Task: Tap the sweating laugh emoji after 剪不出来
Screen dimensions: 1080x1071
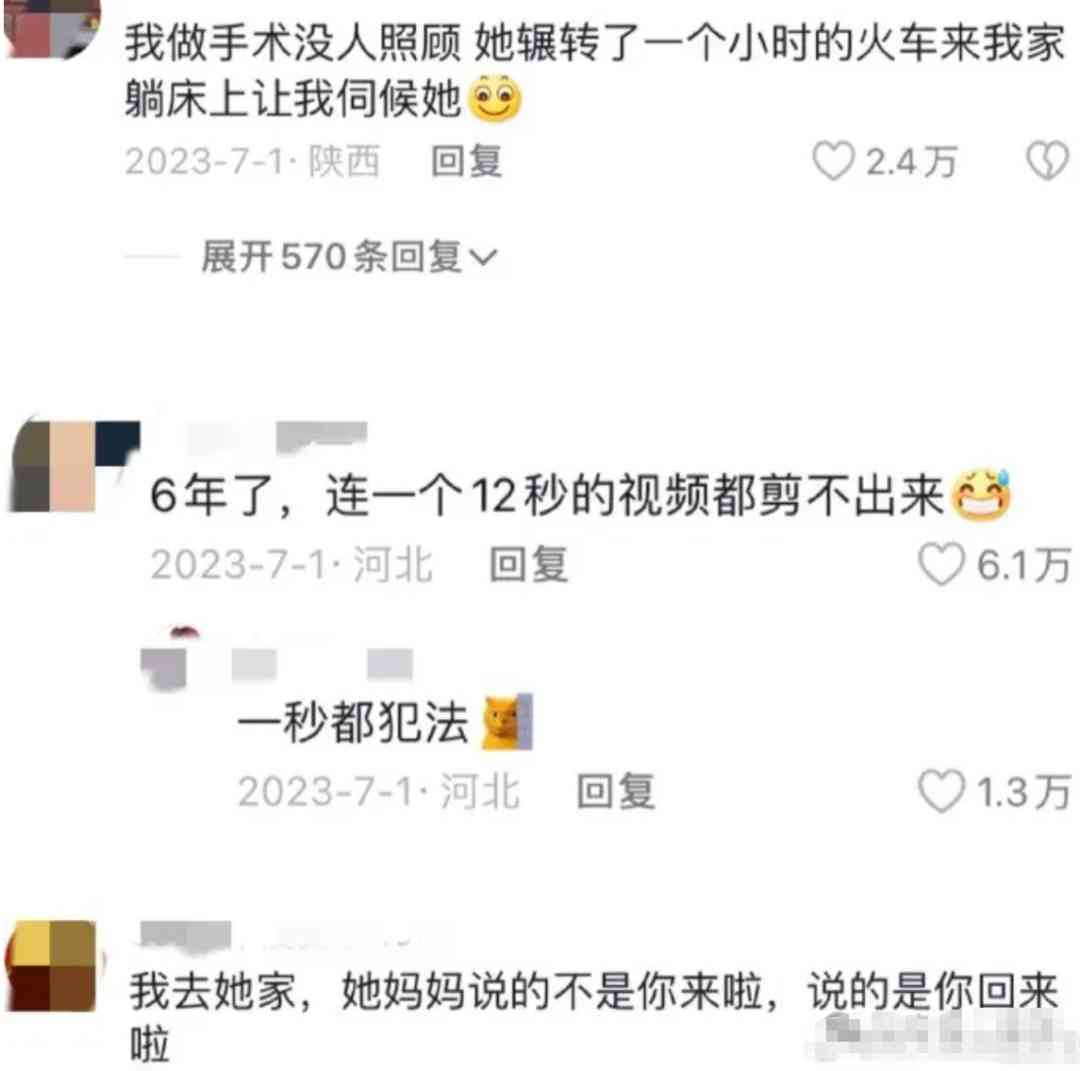Action: coord(981,494)
